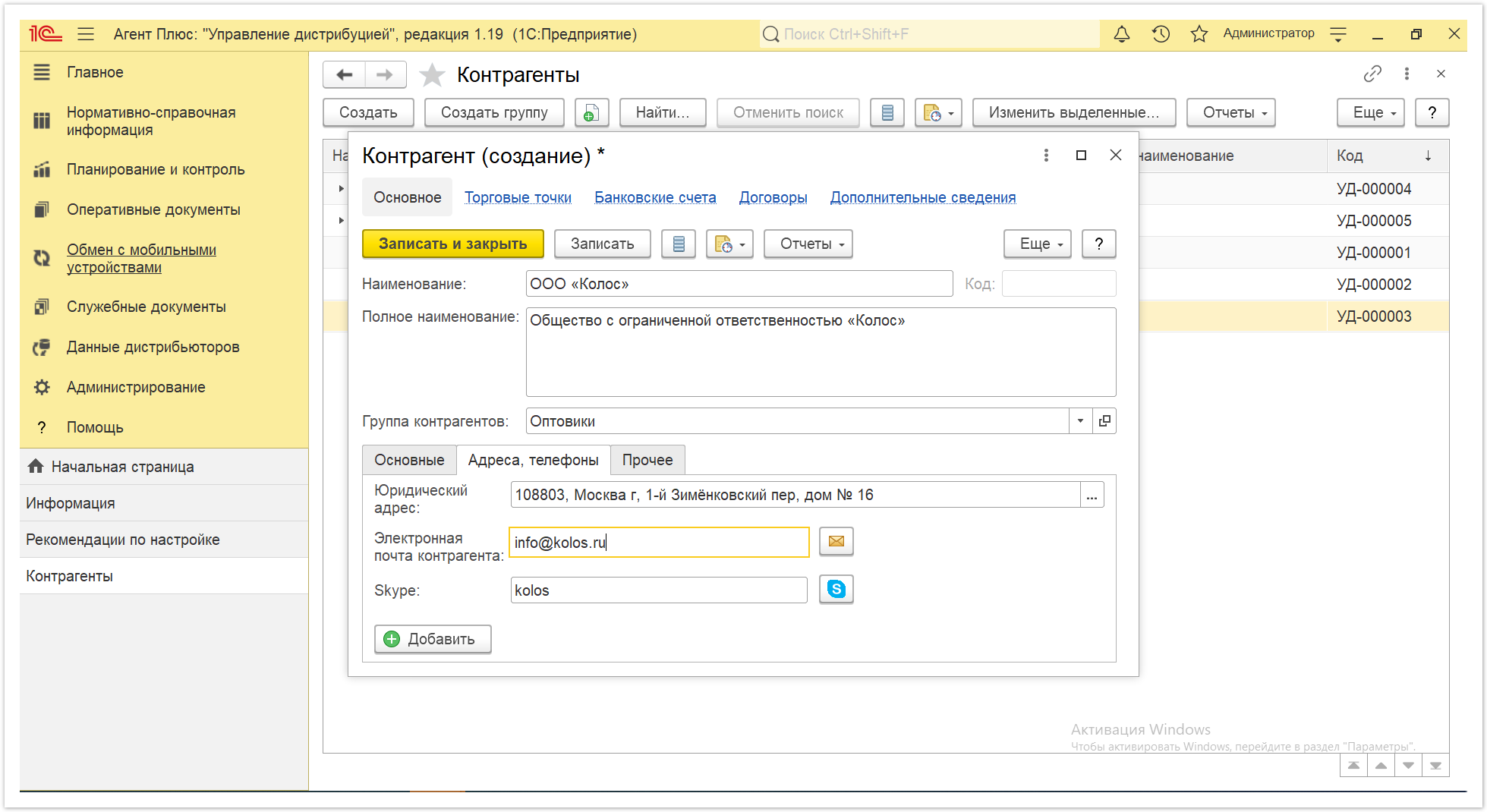Open Отчеты dropdown in Контрагент dialog
The height and width of the screenshot is (812, 1487).
pos(808,244)
